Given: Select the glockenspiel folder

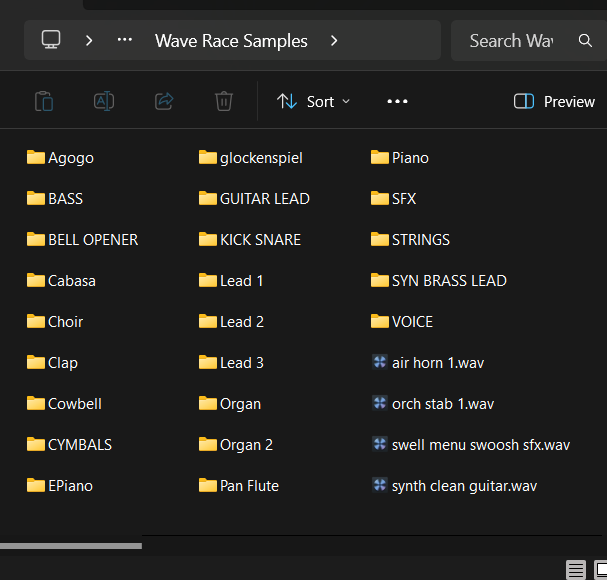Looking at the screenshot, I should click(251, 158).
